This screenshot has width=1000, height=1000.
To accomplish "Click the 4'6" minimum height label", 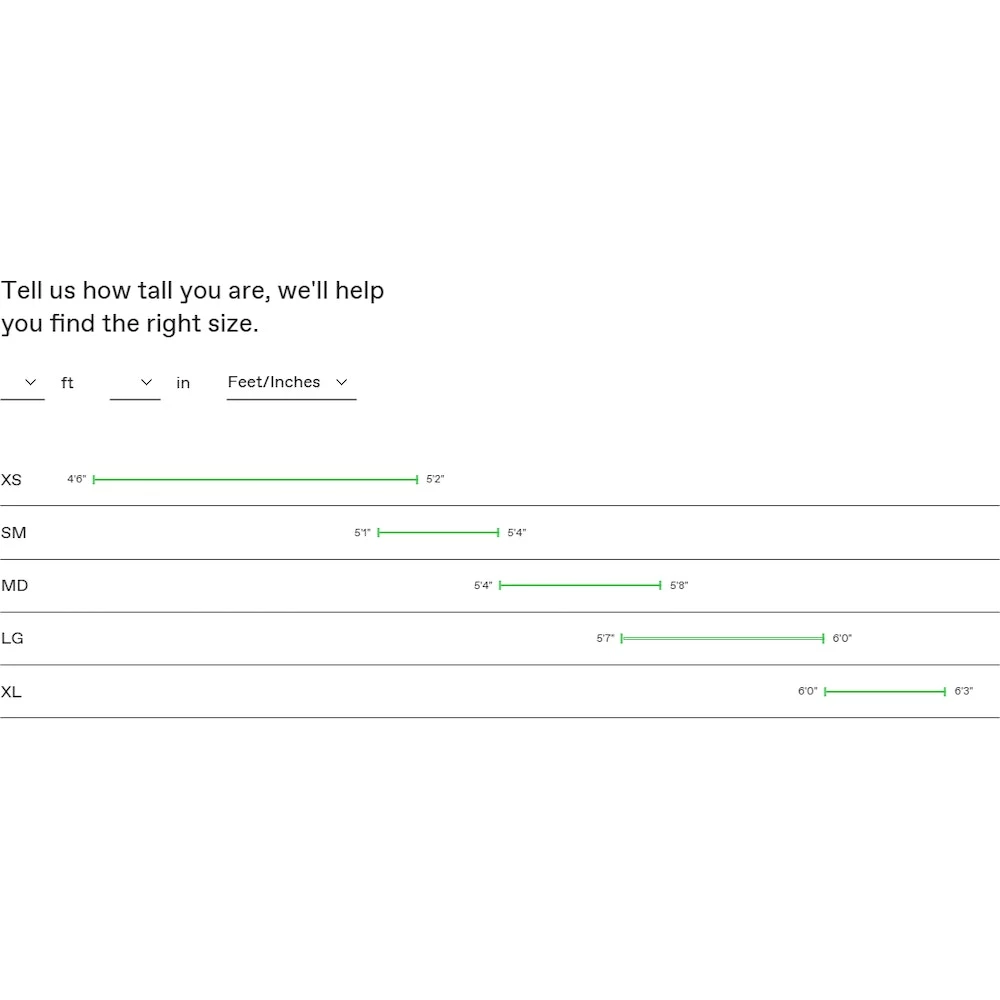I will click(x=77, y=480).
